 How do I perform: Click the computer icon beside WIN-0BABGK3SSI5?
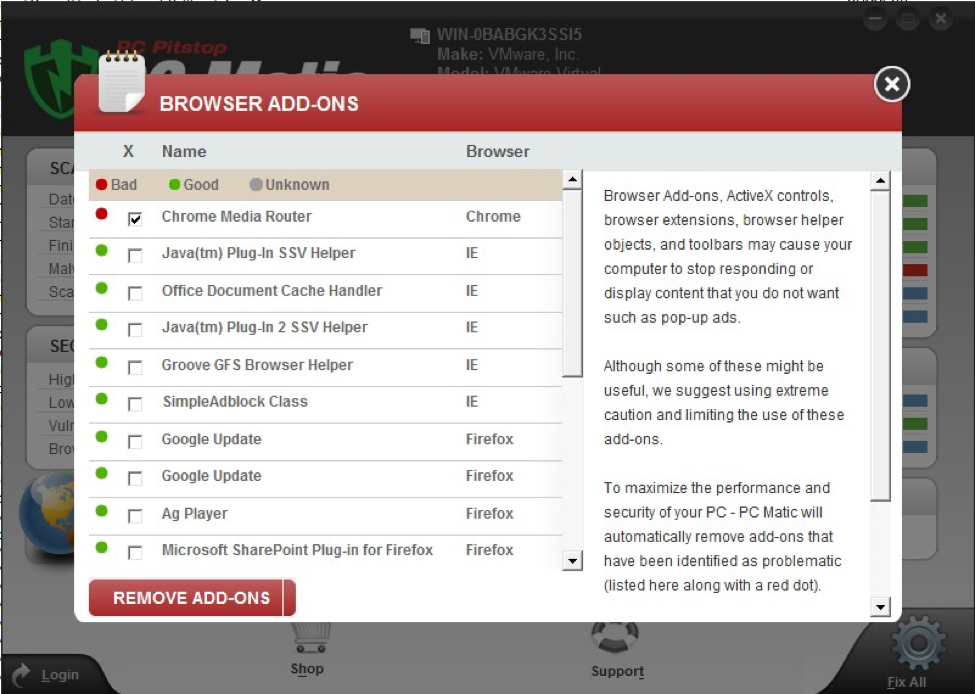tap(420, 35)
